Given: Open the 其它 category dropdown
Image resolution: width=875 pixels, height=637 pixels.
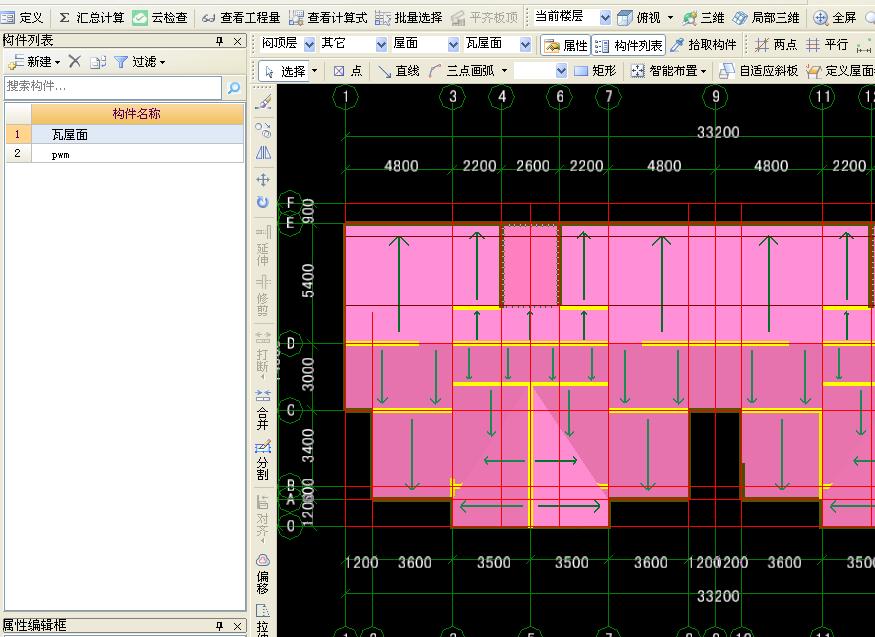Looking at the screenshot, I should pyautogui.click(x=381, y=44).
